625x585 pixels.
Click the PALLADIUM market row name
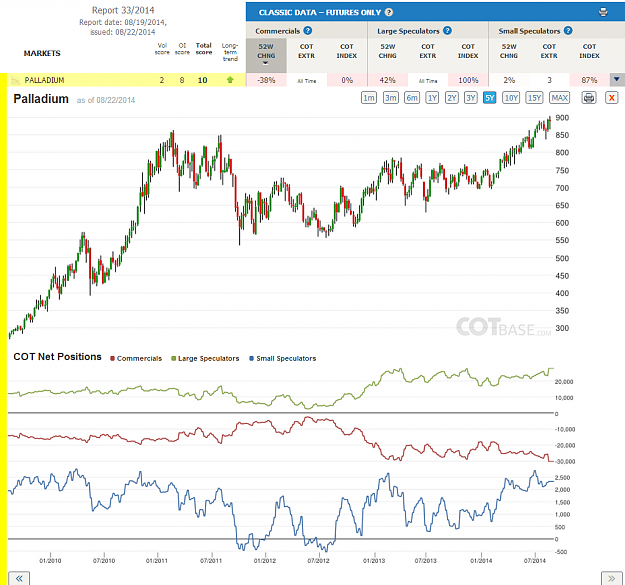coord(44,80)
